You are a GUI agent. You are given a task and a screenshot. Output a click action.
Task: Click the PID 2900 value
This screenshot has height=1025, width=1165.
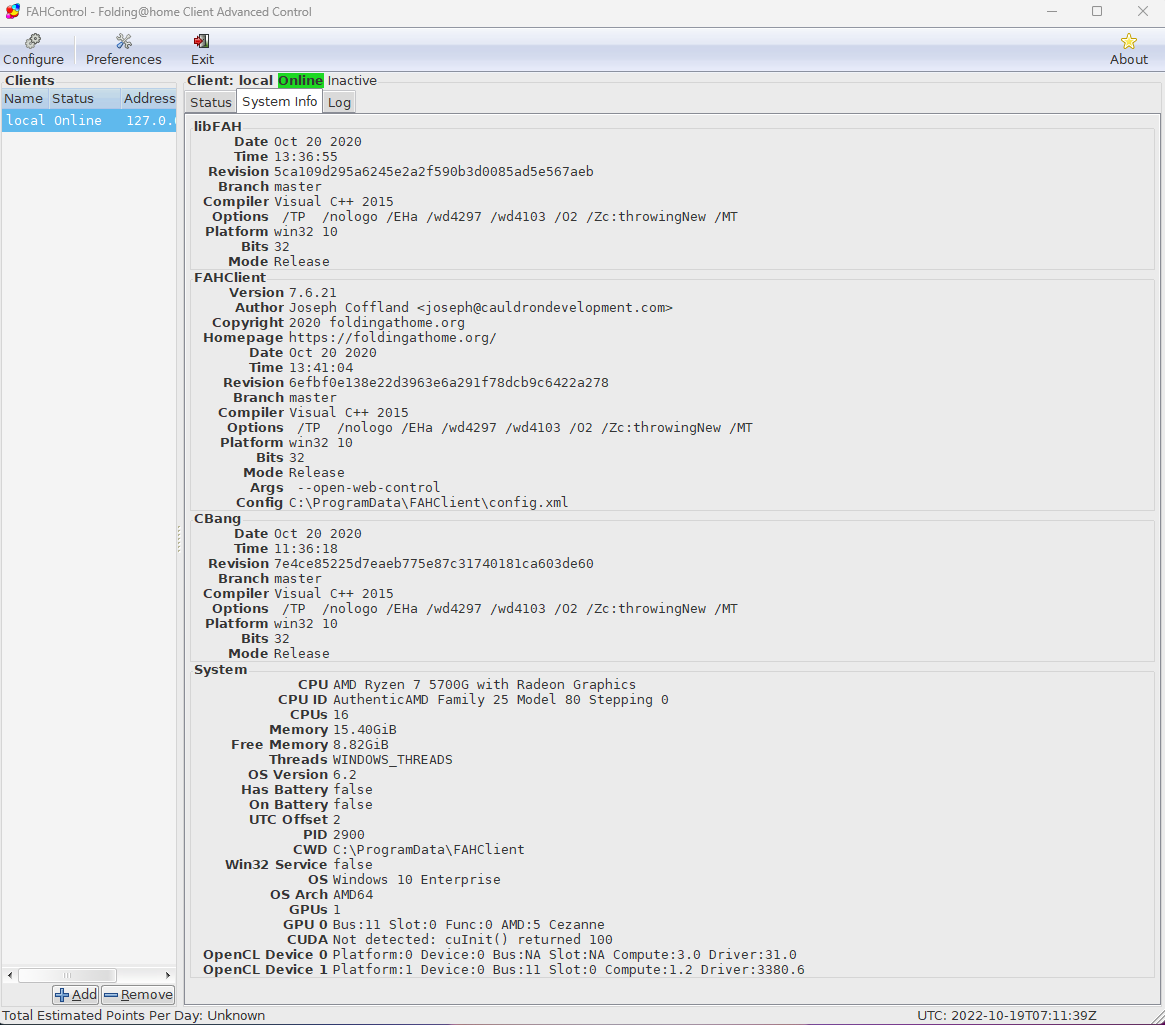click(x=348, y=834)
